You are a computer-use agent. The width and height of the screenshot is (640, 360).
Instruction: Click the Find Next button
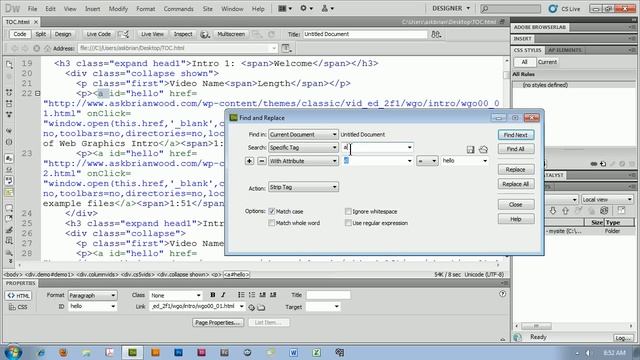click(x=516, y=135)
